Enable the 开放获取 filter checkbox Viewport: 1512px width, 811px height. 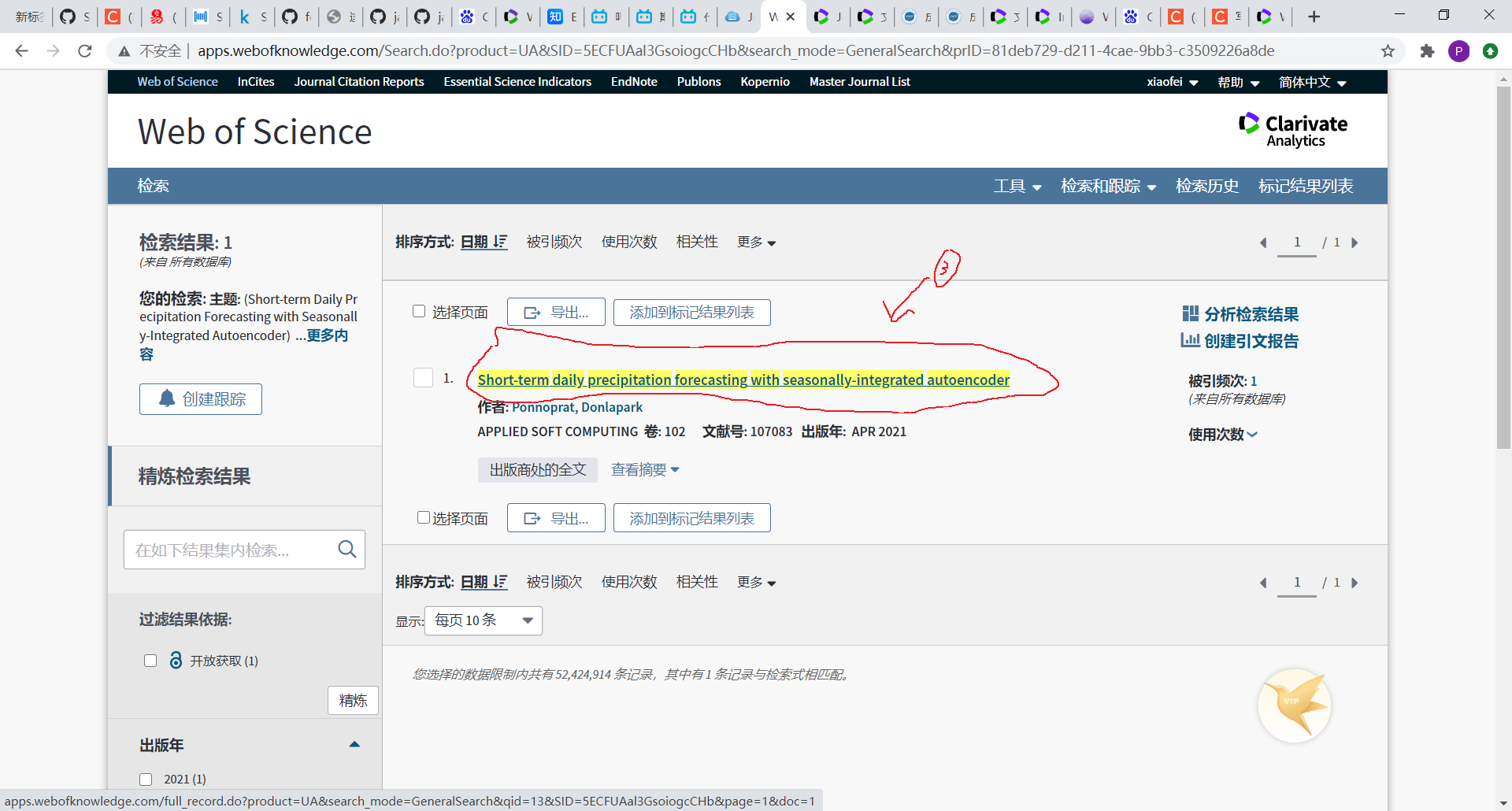pos(150,661)
